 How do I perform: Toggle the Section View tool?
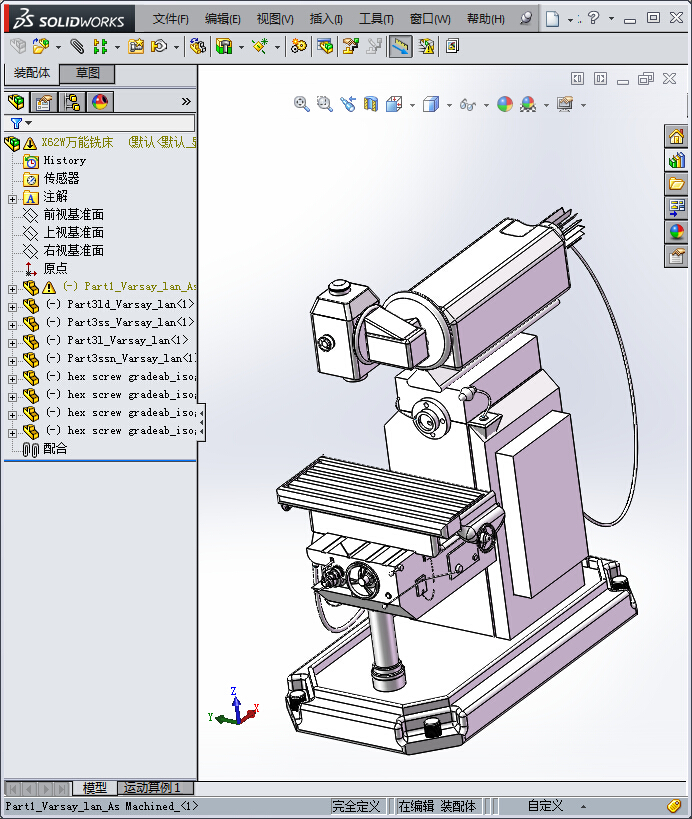(x=370, y=104)
